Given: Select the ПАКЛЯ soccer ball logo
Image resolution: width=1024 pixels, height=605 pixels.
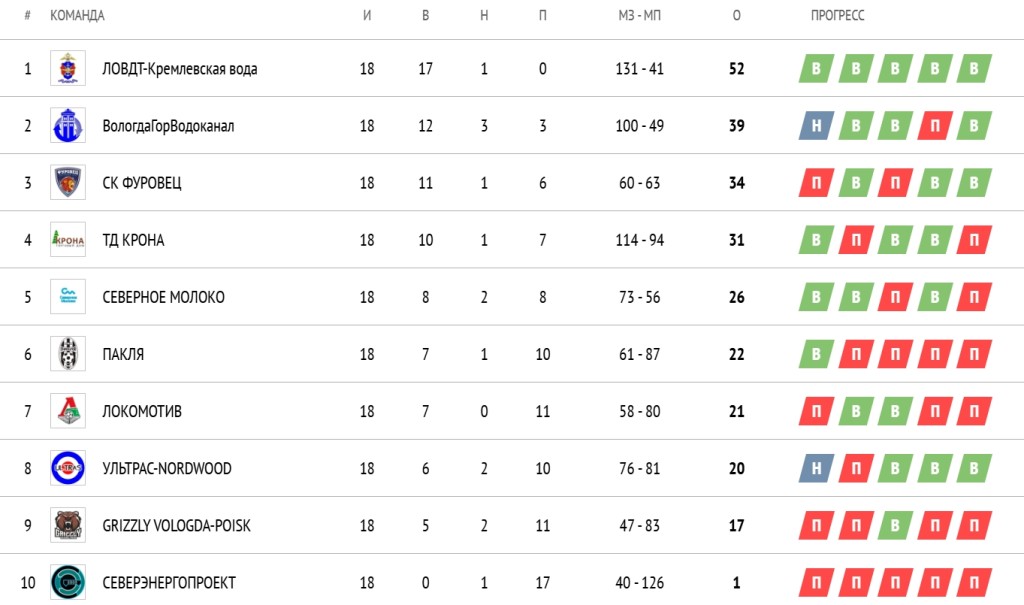Looking at the screenshot, I should [x=68, y=354].
